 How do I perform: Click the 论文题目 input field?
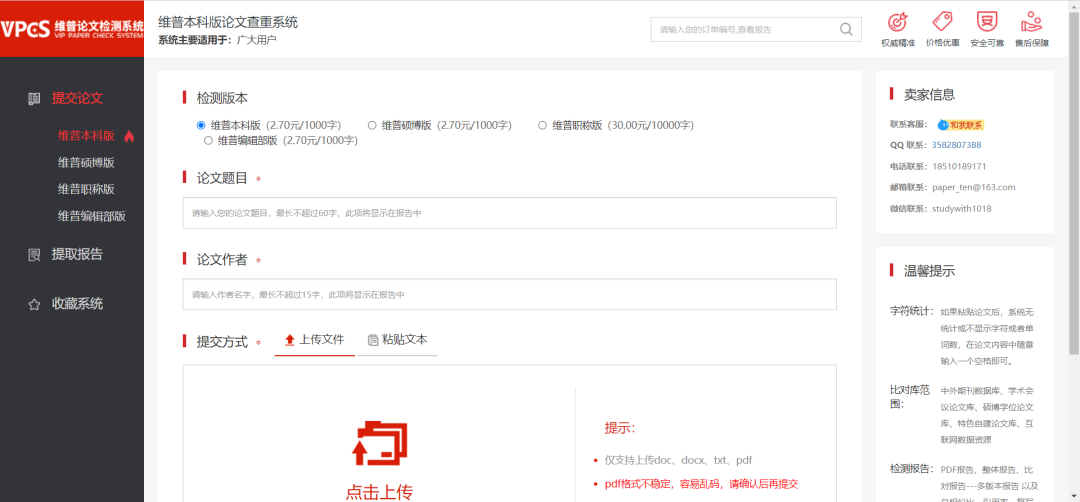tap(510, 213)
